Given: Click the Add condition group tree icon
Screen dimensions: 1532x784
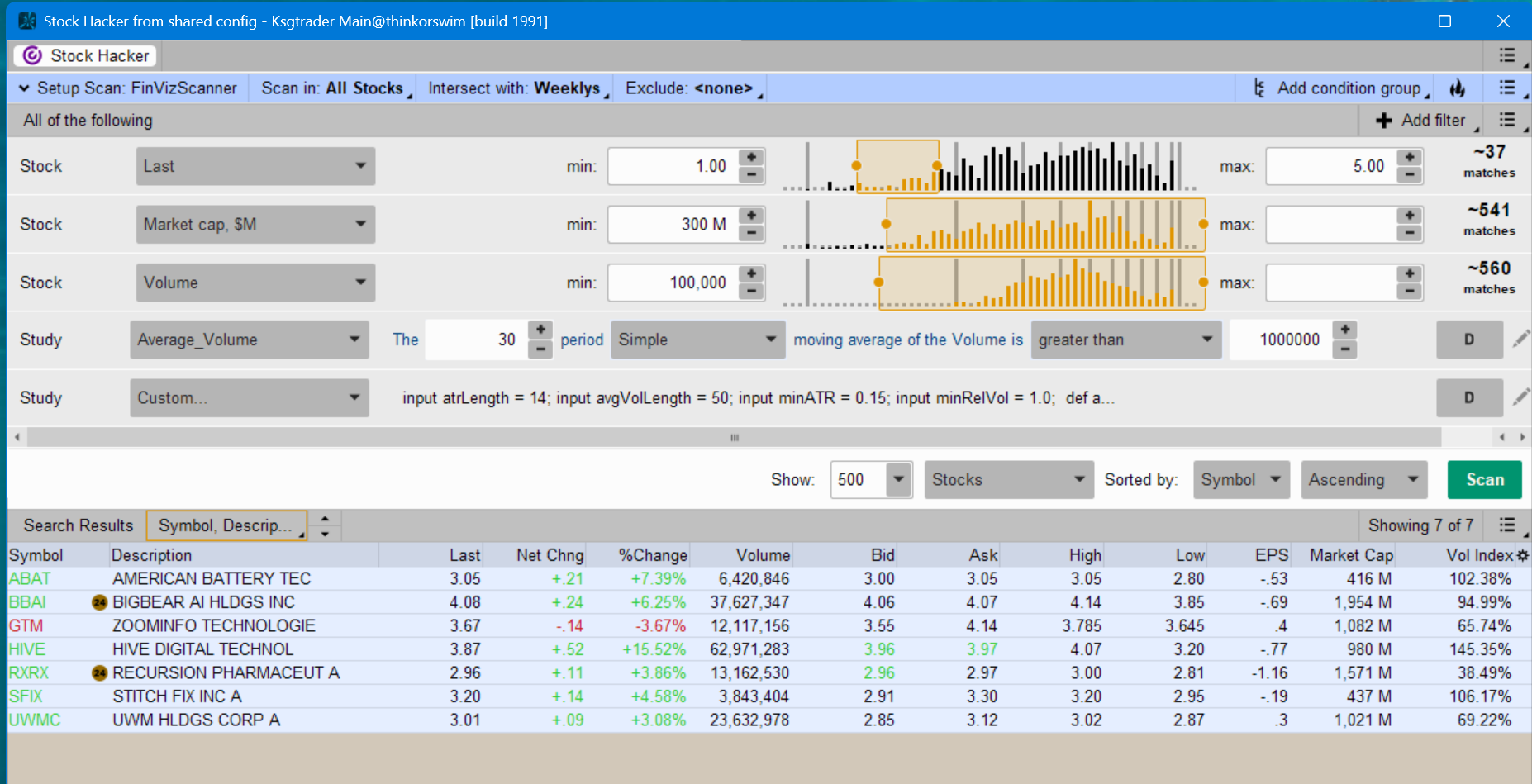Looking at the screenshot, I should pos(1258,88).
